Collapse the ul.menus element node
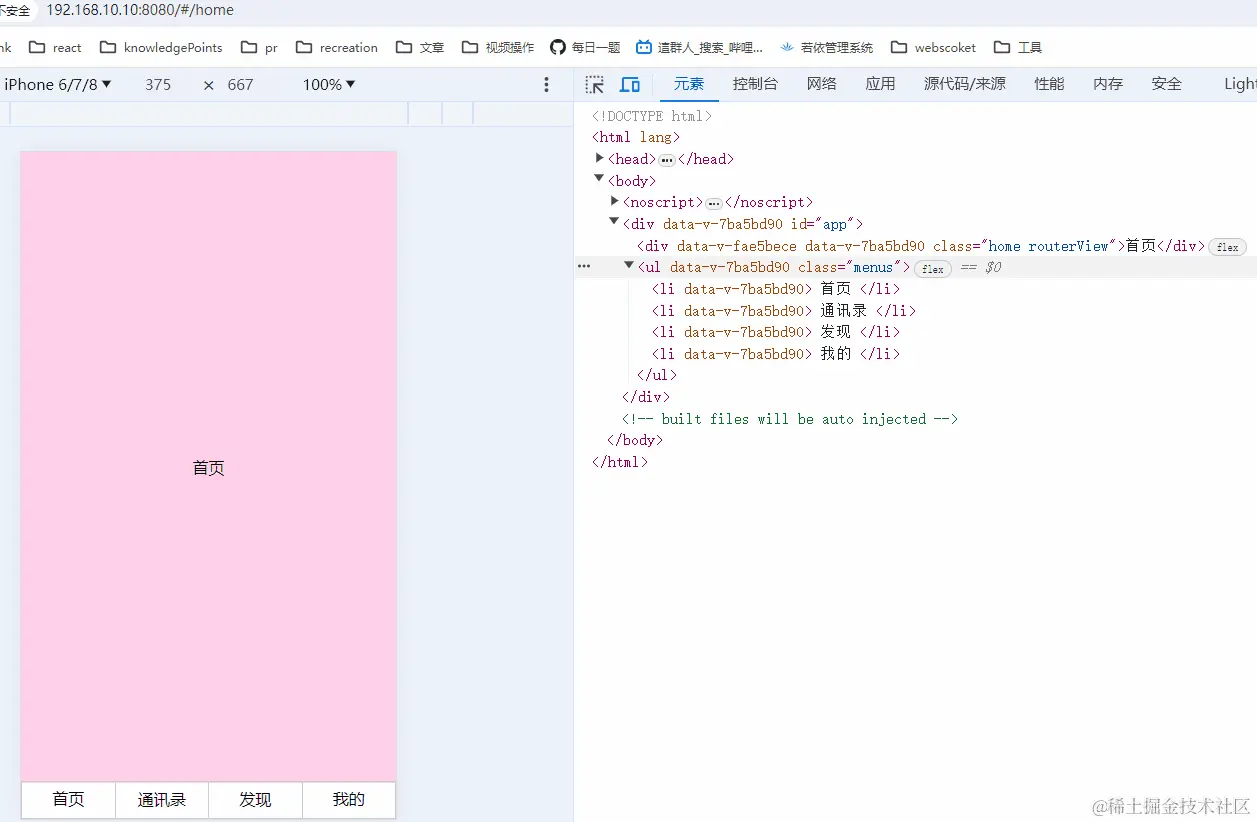Screen dimensions: 1257x822 click(x=629, y=266)
